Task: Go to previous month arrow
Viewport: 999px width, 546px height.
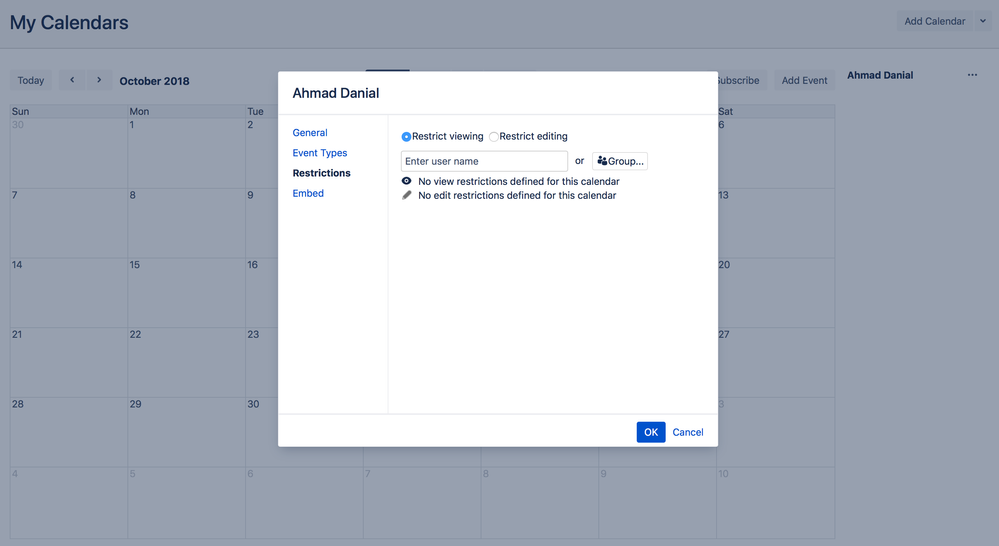Action: coord(72,80)
